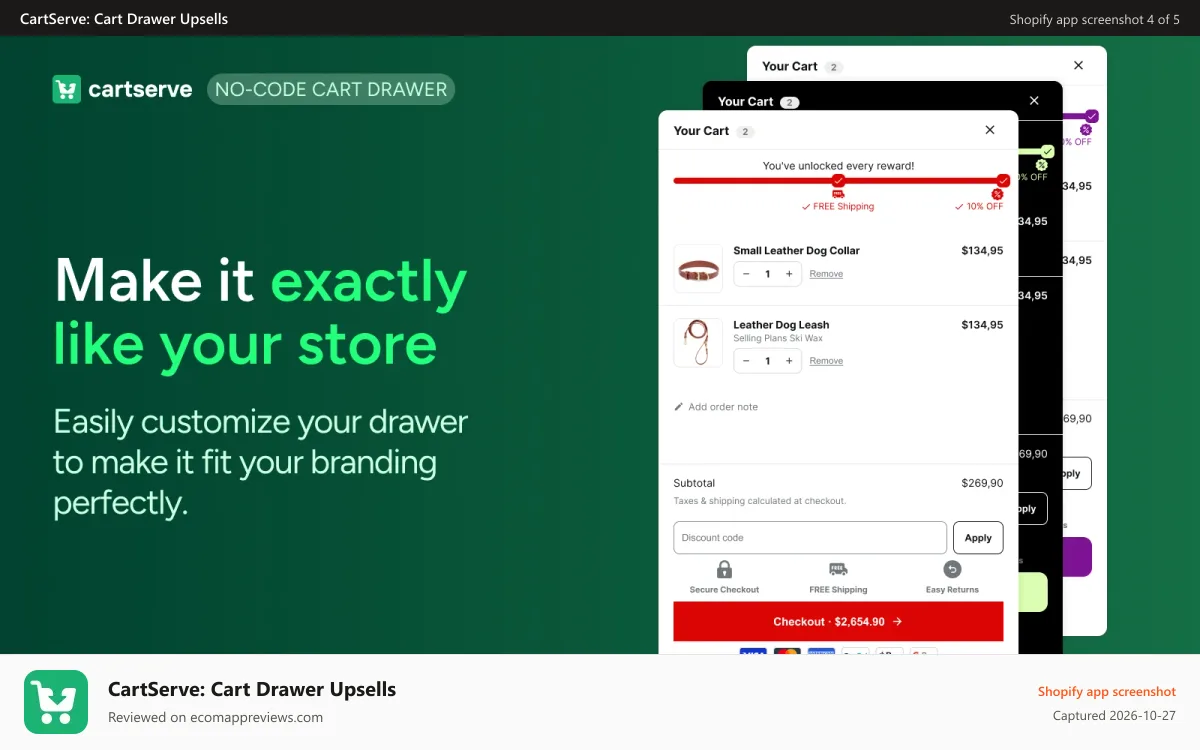Click the Easy Returns circular arrow icon
This screenshot has height=750, width=1200.
pyautogui.click(x=952, y=569)
